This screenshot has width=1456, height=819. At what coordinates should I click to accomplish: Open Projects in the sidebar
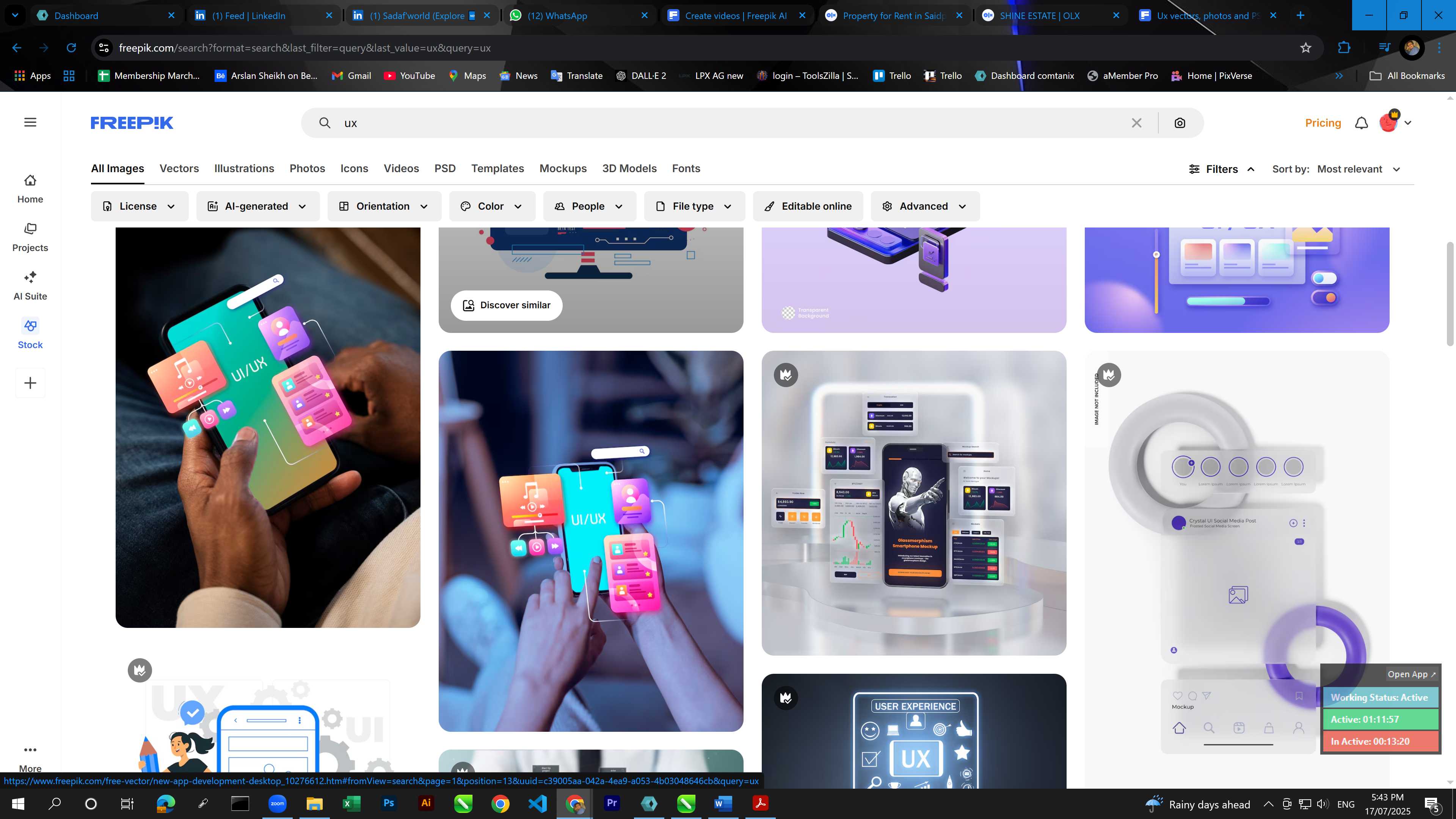coord(30,237)
